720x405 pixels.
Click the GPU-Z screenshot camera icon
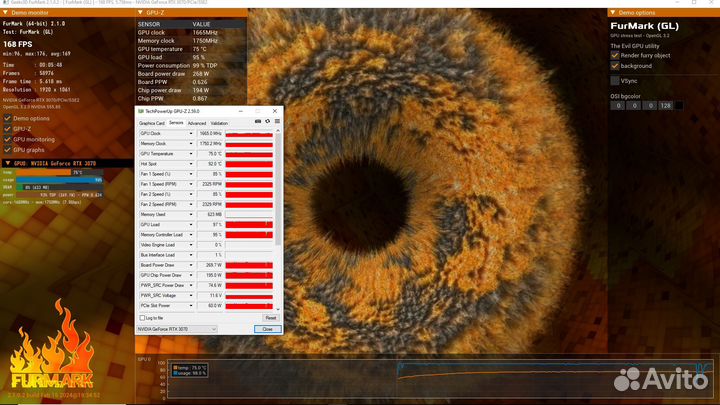258,122
